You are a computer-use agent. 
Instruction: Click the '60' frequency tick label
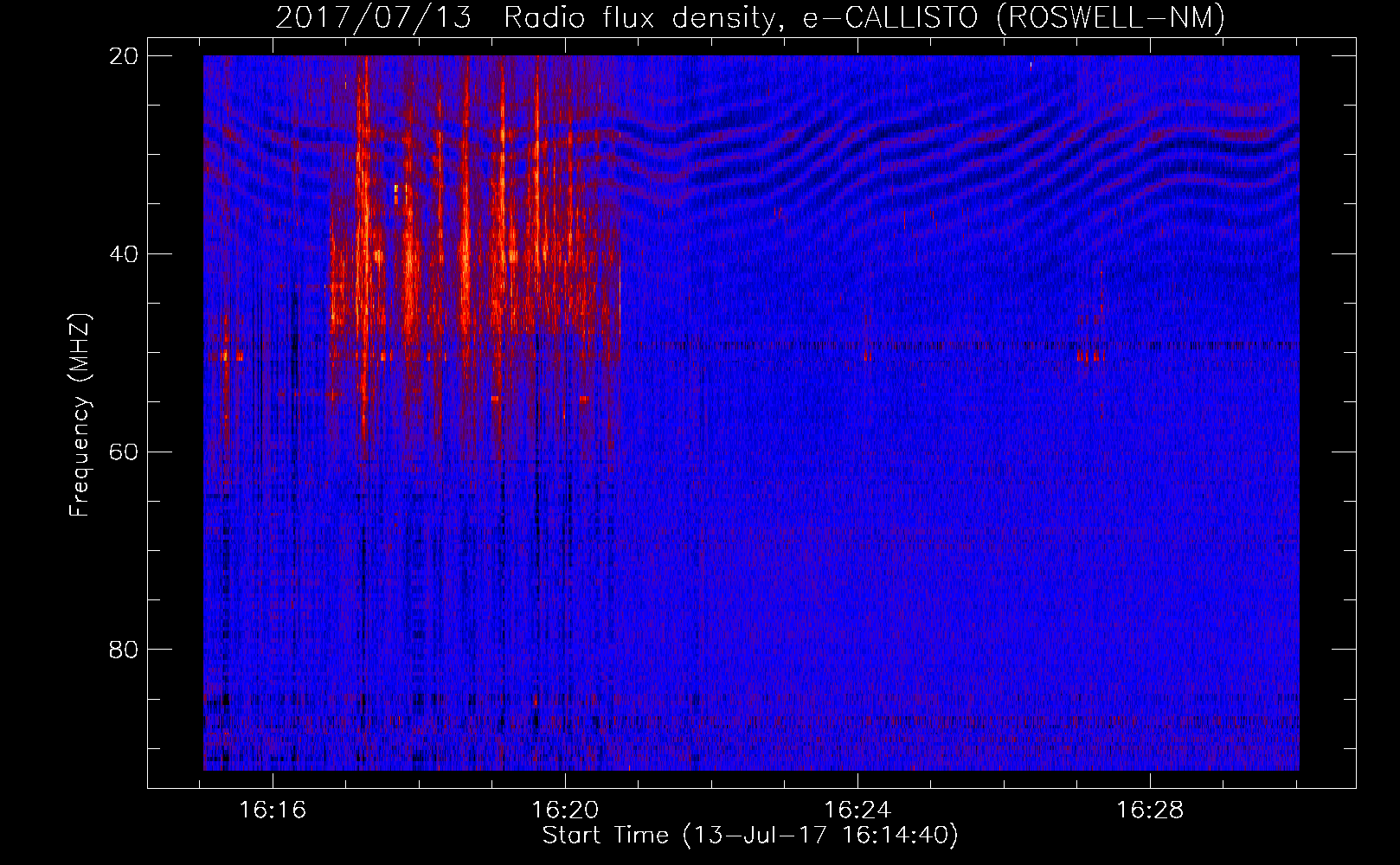click(x=124, y=452)
